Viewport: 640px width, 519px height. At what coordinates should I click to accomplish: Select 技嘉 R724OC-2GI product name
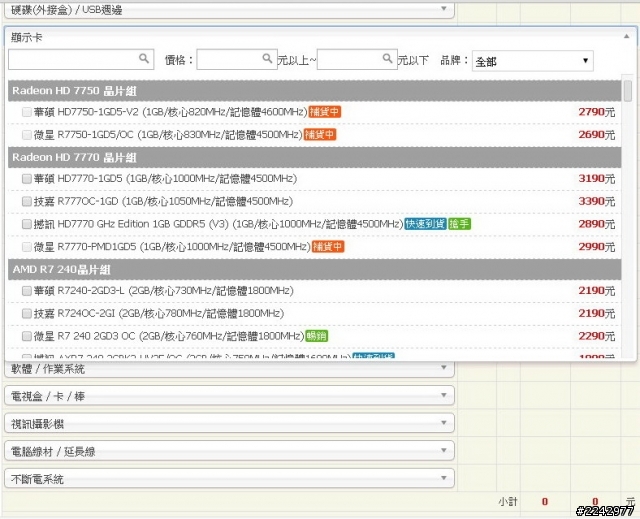(159, 313)
